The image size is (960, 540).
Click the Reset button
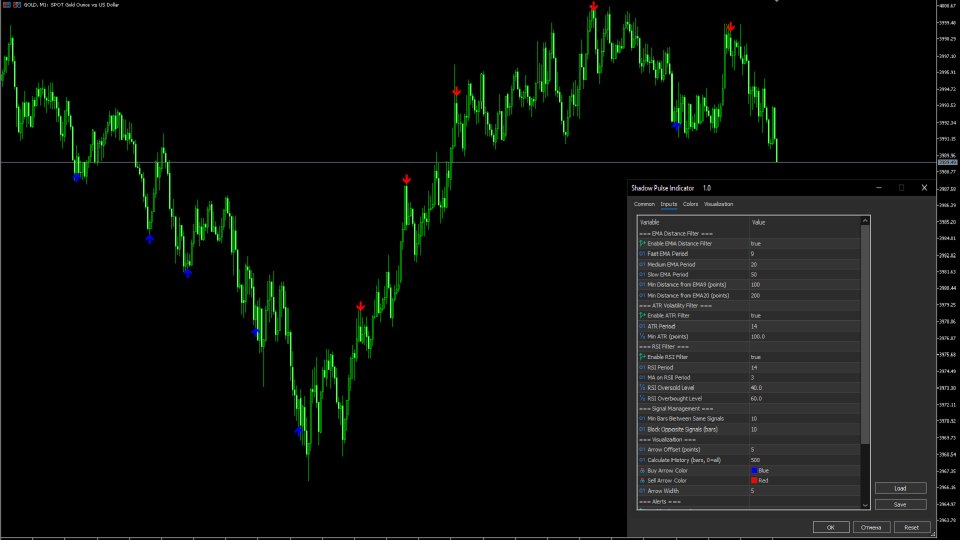pos(912,527)
